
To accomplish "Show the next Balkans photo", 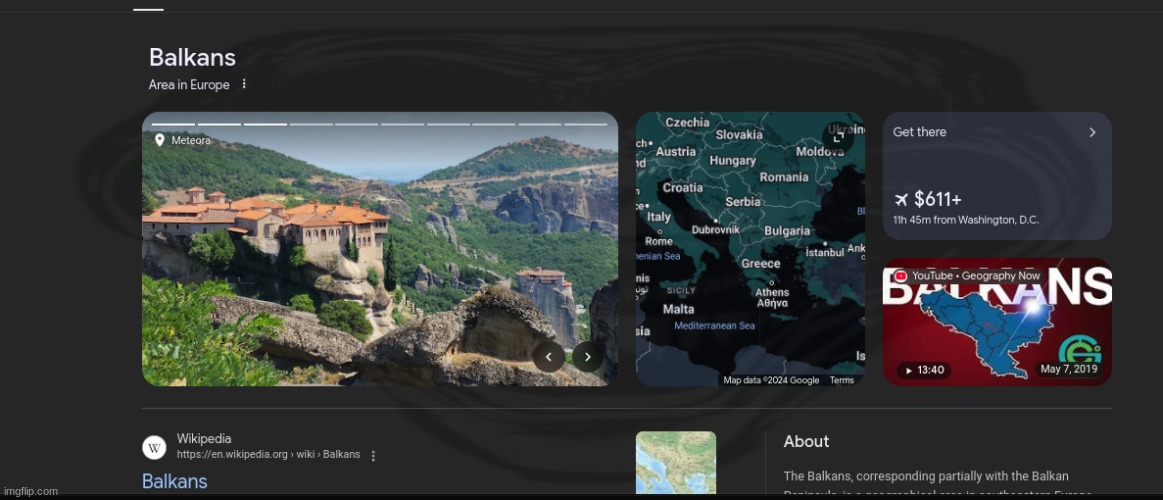I will [x=587, y=357].
